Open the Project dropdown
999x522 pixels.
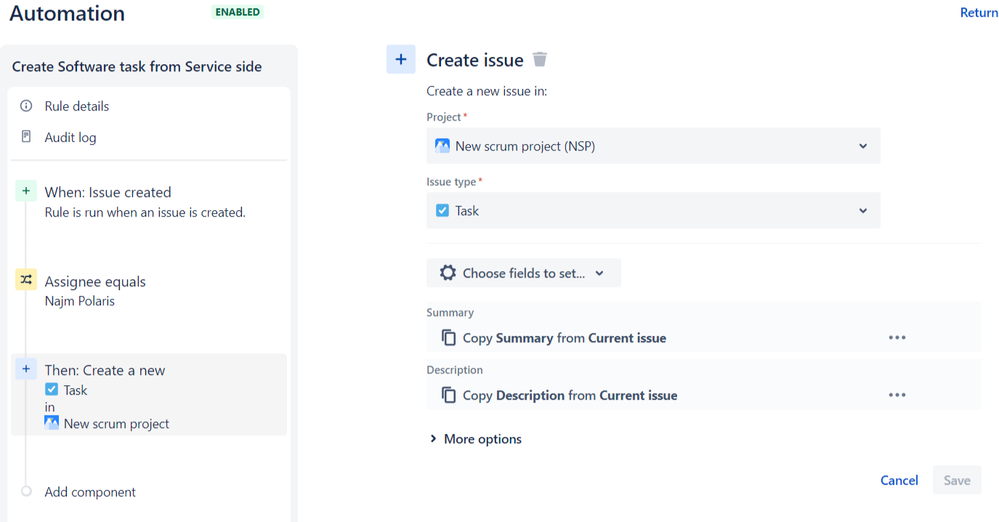click(x=653, y=146)
